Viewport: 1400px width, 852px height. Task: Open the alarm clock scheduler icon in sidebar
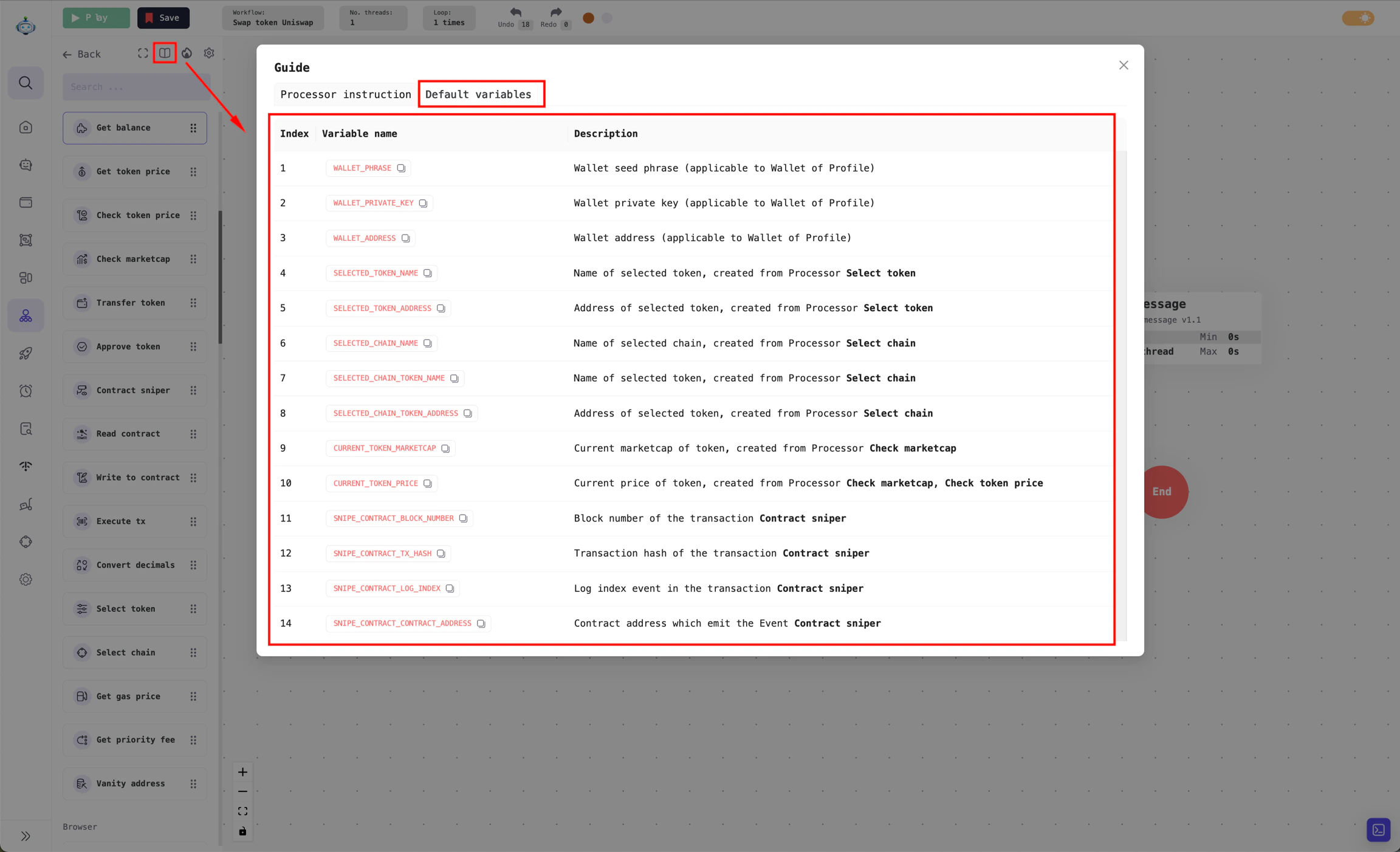[x=26, y=391]
